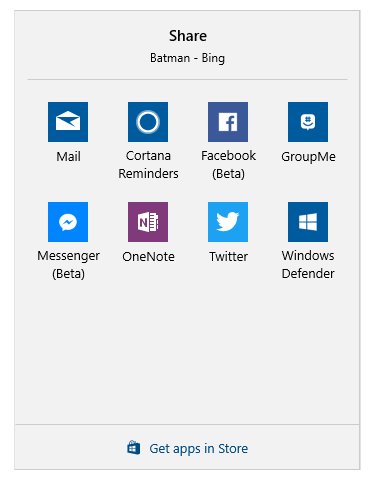The width and height of the screenshot is (369, 478).
Task: Tap the Messenger (Beta) lightning bubble icon
Action: 68,222
